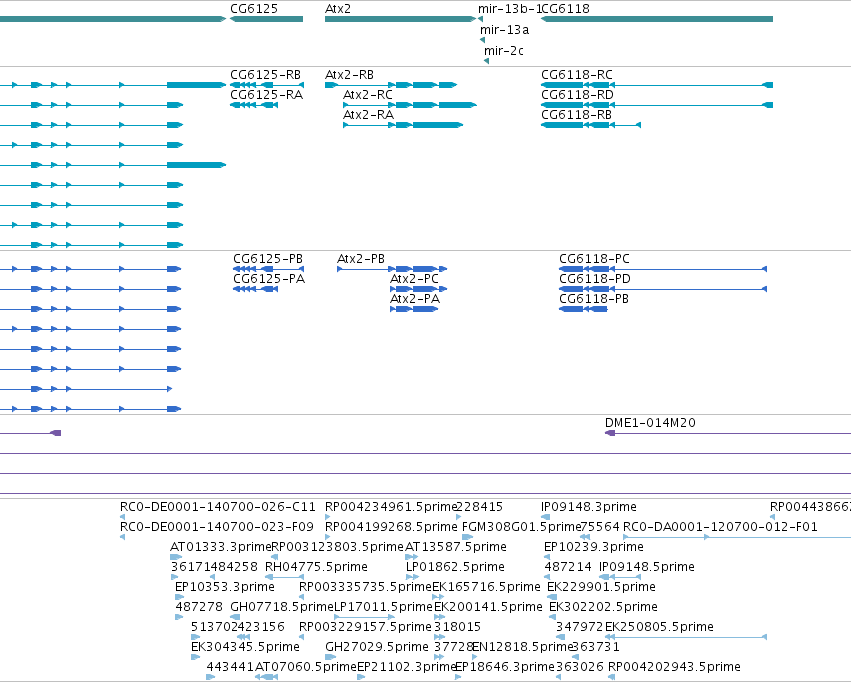Click EST EP18646.3prime
This screenshot has height=682, width=851.
505,667
